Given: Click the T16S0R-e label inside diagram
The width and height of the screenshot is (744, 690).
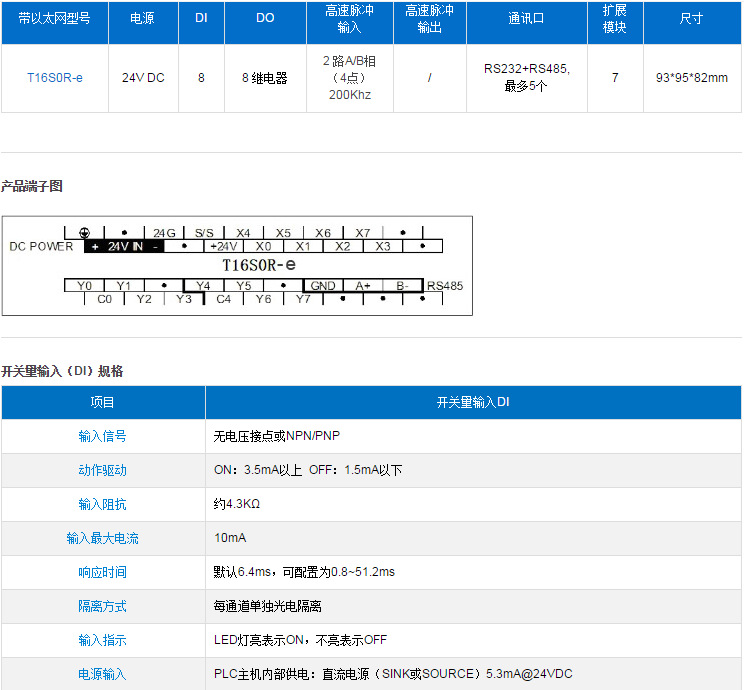Looking at the screenshot, I should 259,265.
